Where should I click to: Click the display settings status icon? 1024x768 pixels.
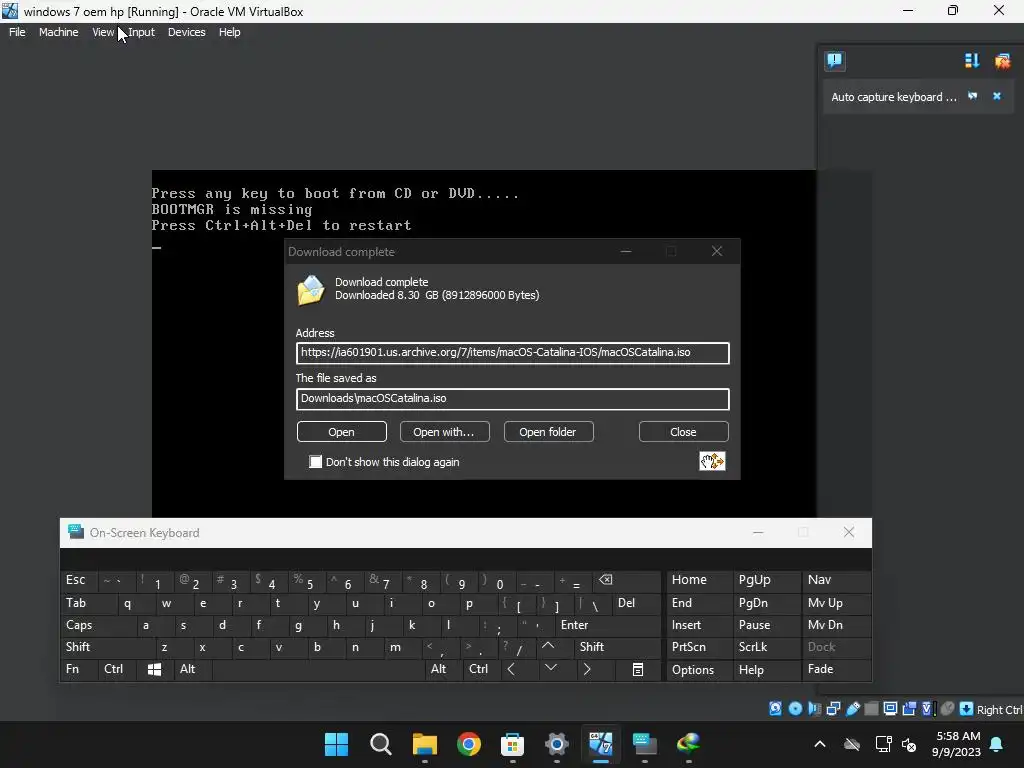[890, 709]
